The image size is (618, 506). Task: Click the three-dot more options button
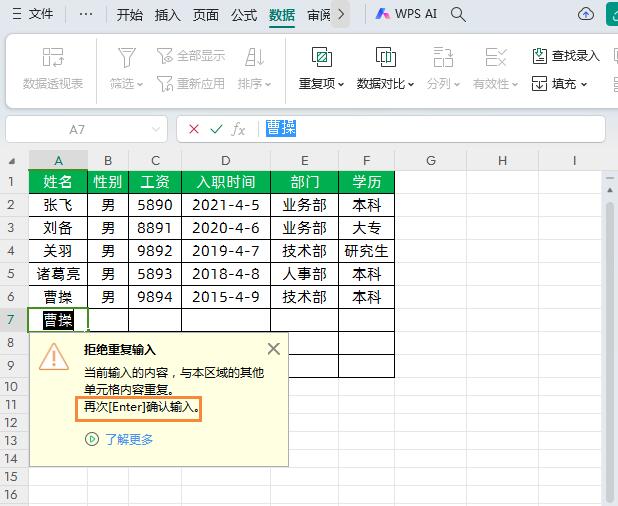(x=86, y=14)
